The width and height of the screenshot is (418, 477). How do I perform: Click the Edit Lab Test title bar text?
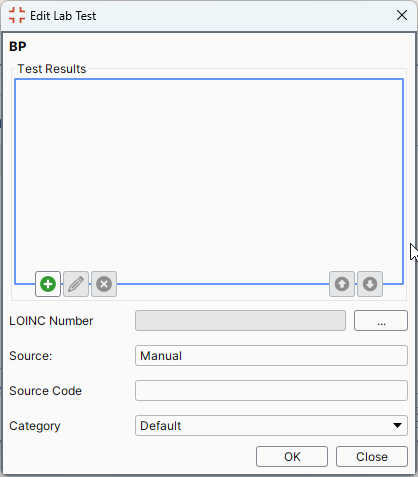point(63,16)
